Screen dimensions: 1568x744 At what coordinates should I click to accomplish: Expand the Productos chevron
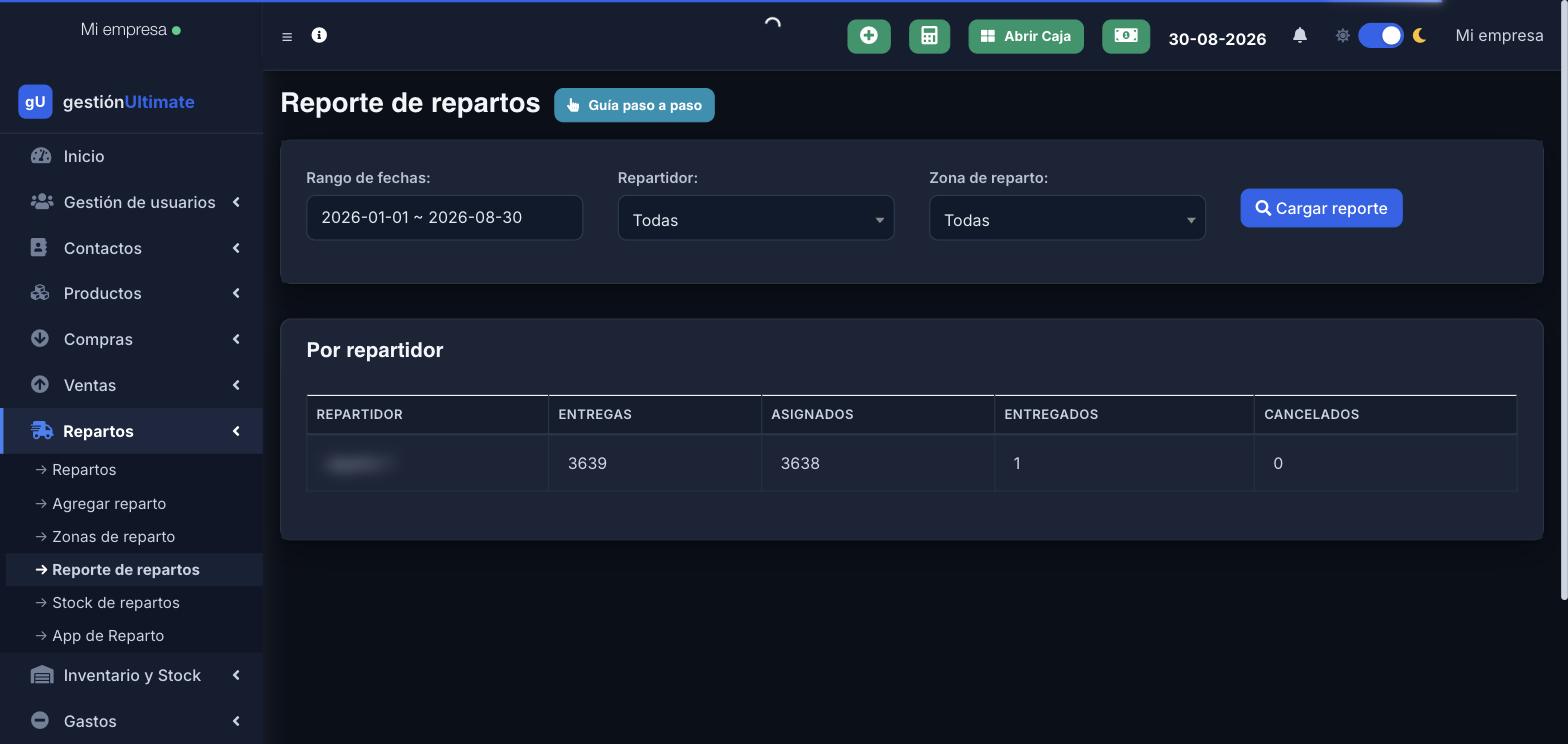[x=236, y=293]
